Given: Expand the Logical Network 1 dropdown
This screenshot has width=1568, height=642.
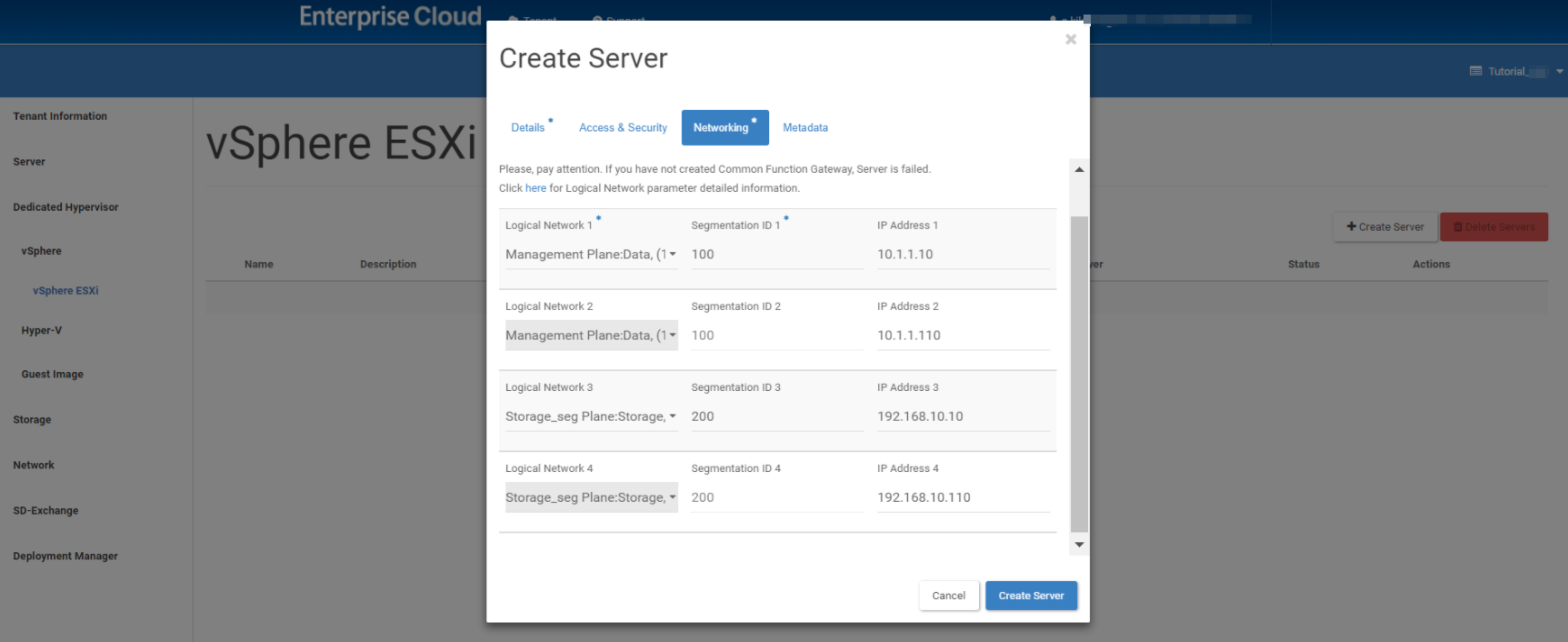Looking at the screenshot, I should (x=591, y=255).
